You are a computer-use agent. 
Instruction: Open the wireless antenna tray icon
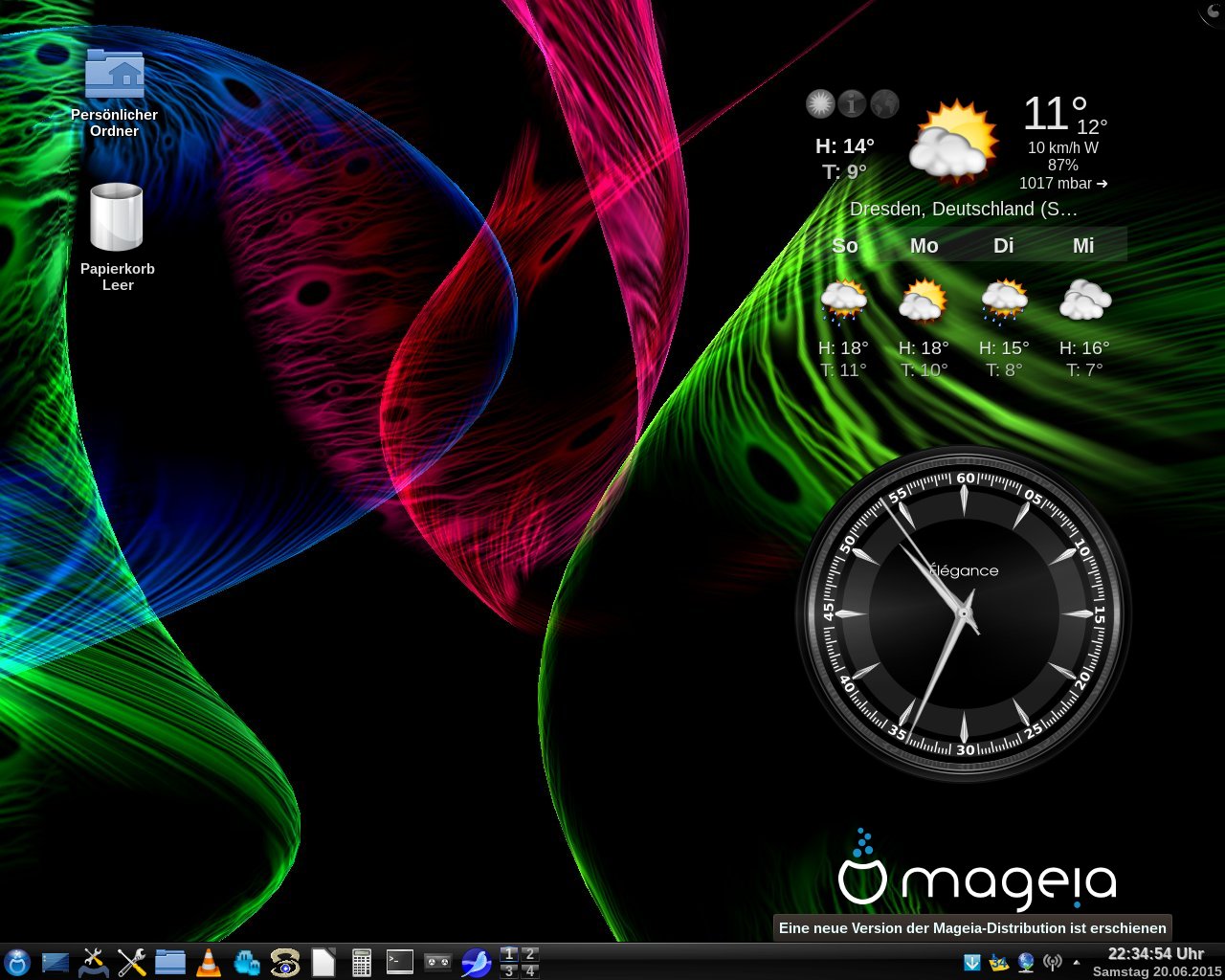(x=1053, y=962)
